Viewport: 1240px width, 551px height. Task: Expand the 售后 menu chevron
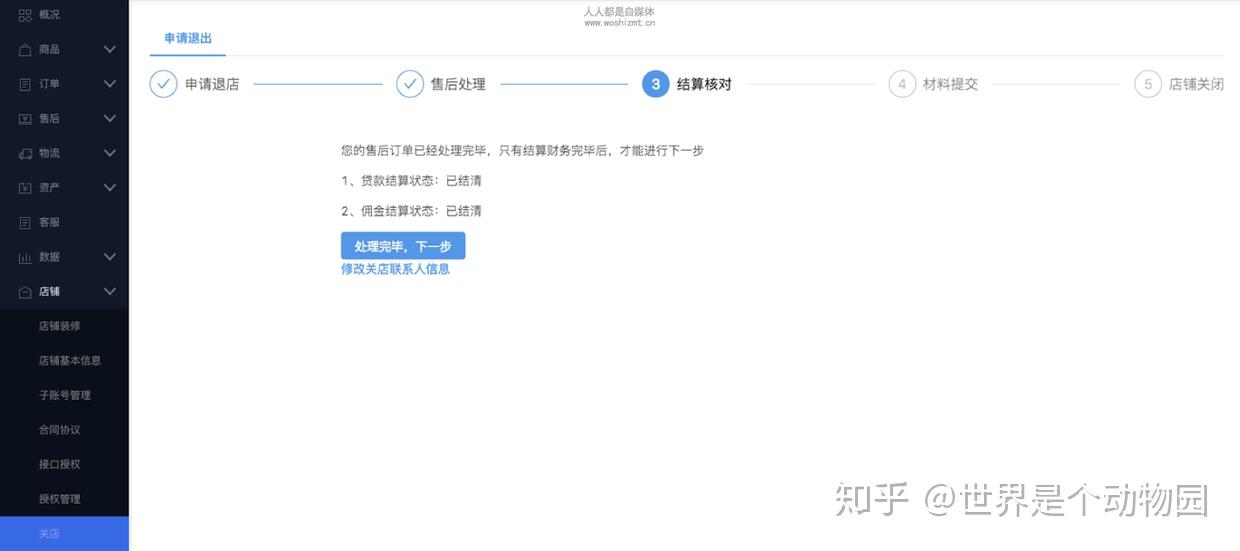(x=110, y=118)
